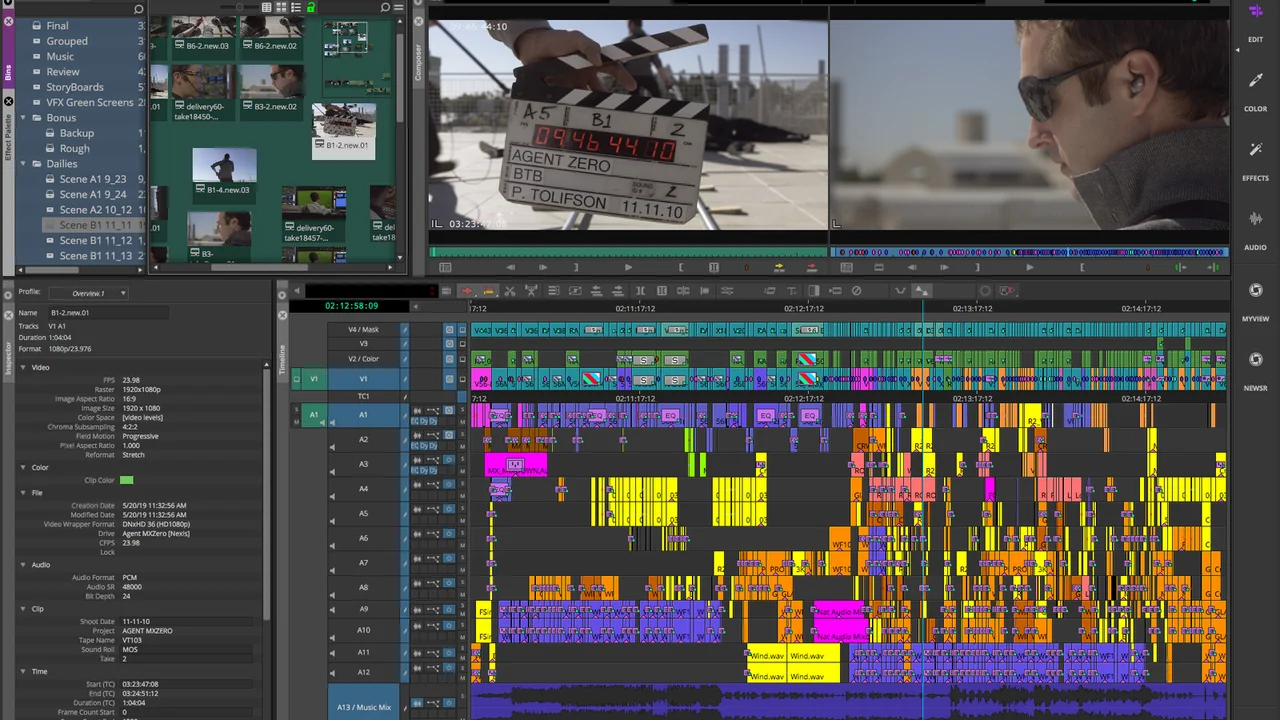The height and width of the screenshot is (720, 1280).
Task: Collapse the Dailies folder in the bin tree
Action: (23, 163)
